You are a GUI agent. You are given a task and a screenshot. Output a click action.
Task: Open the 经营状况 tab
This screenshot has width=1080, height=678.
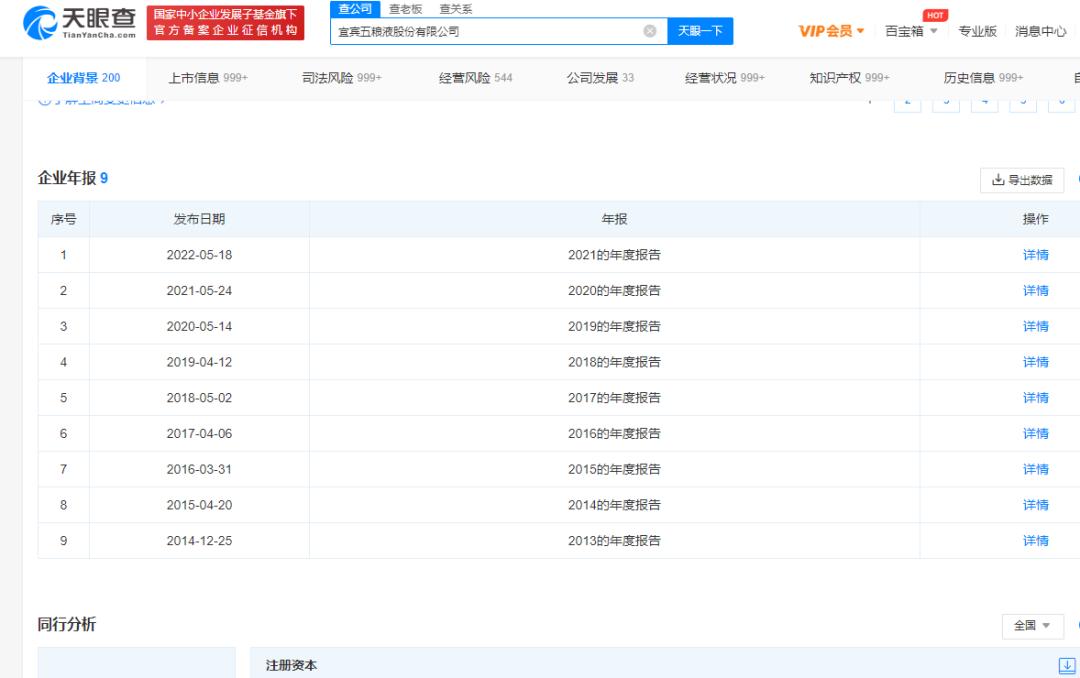click(x=725, y=78)
